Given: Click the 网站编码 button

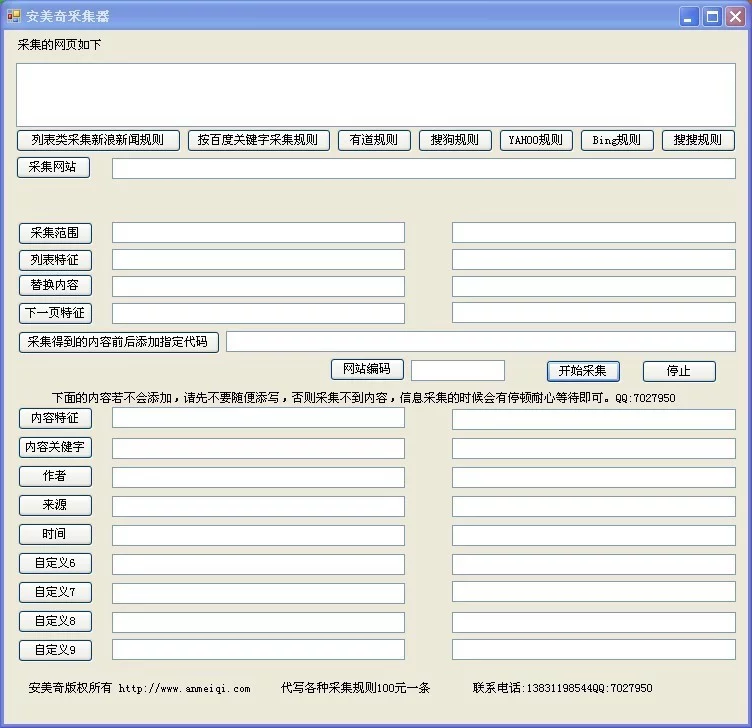Looking at the screenshot, I should pyautogui.click(x=367, y=369).
